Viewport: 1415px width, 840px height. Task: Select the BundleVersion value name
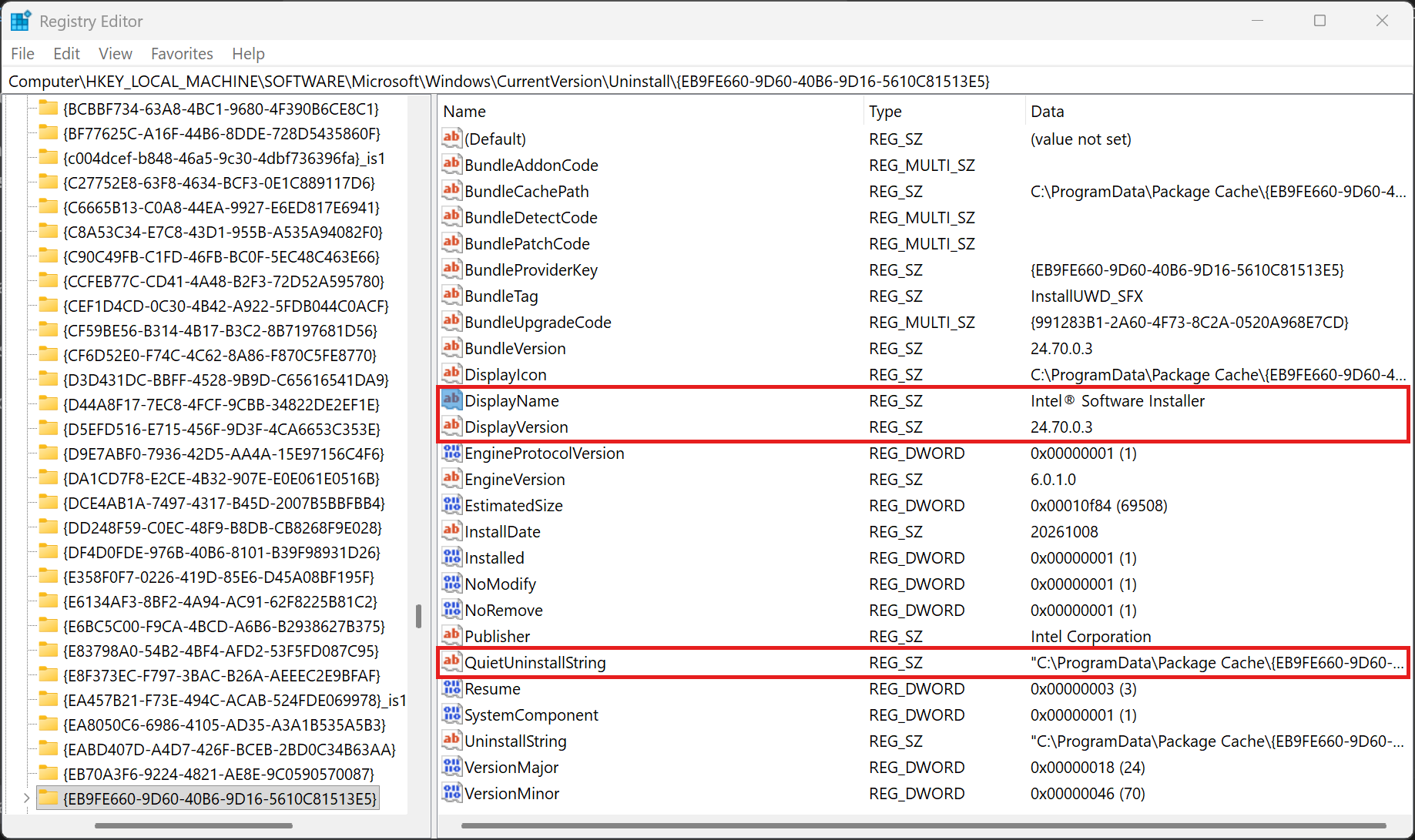coord(515,348)
